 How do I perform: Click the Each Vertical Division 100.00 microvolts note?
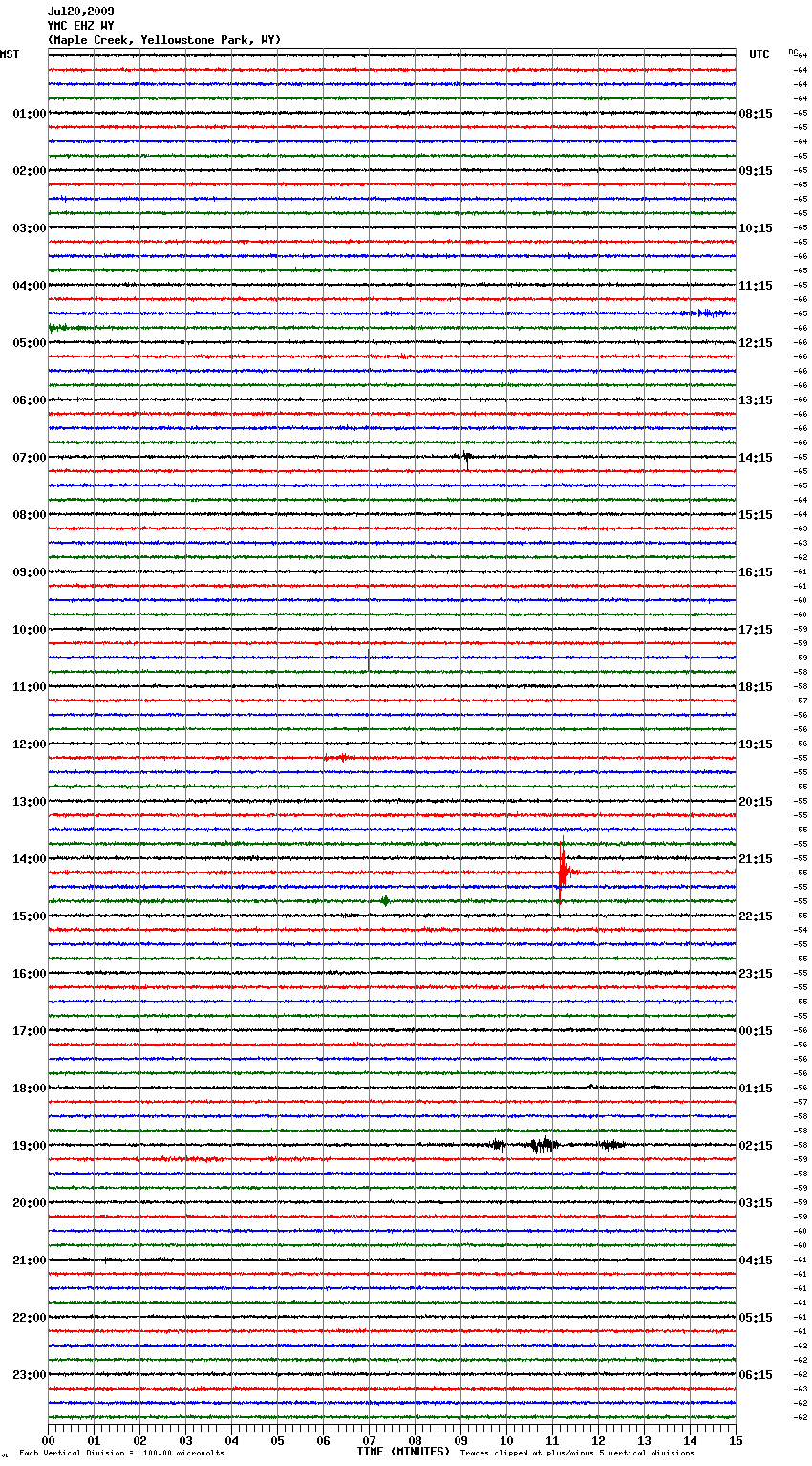(121, 1454)
